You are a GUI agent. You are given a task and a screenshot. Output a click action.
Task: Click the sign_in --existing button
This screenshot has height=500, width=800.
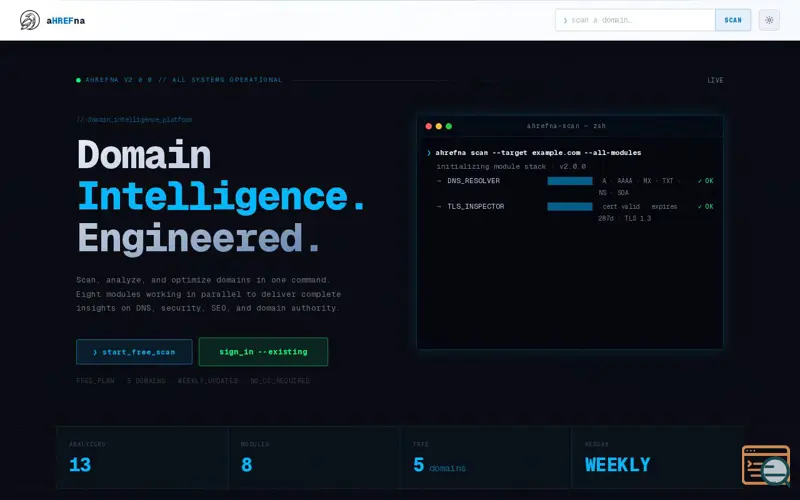(263, 352)
